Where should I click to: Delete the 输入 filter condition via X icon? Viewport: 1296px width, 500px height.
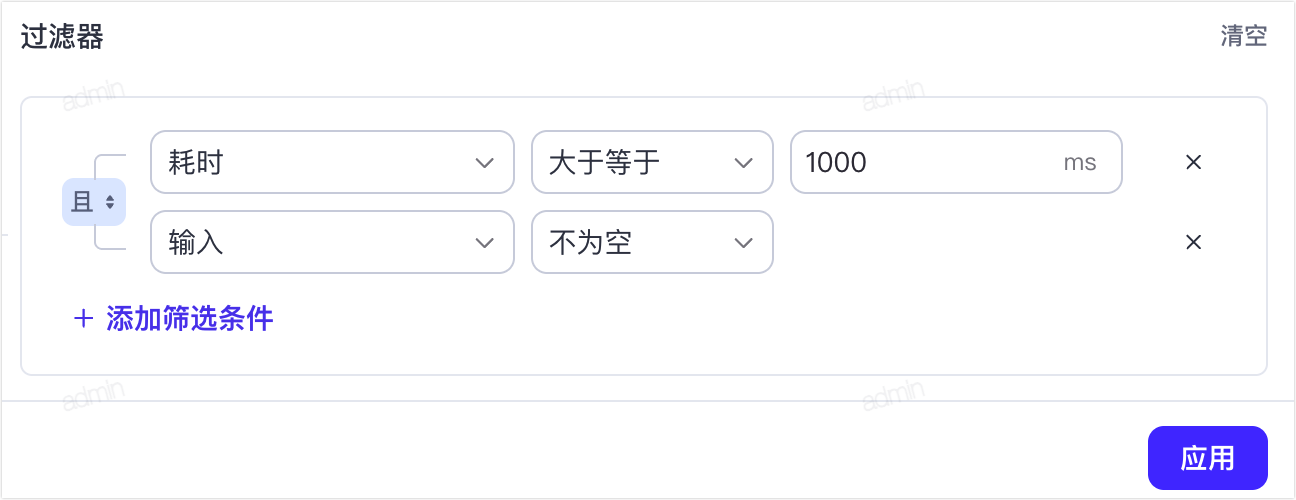coord(1193,242)
